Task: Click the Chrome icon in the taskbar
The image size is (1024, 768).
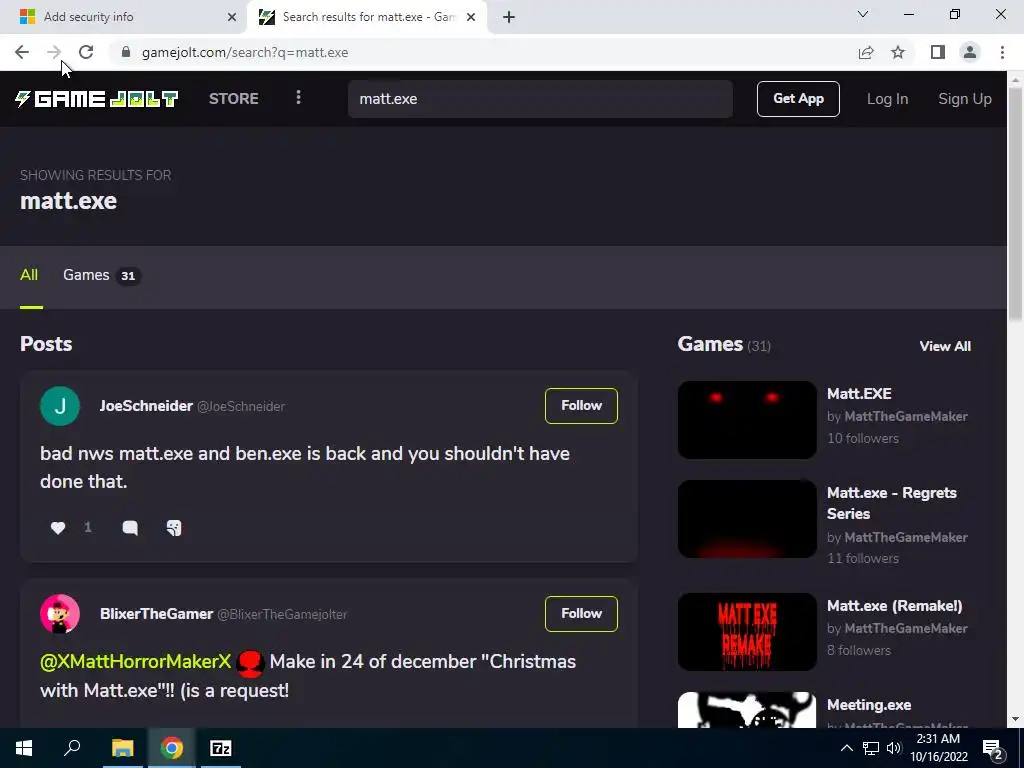Action: (x=172, y=748)
